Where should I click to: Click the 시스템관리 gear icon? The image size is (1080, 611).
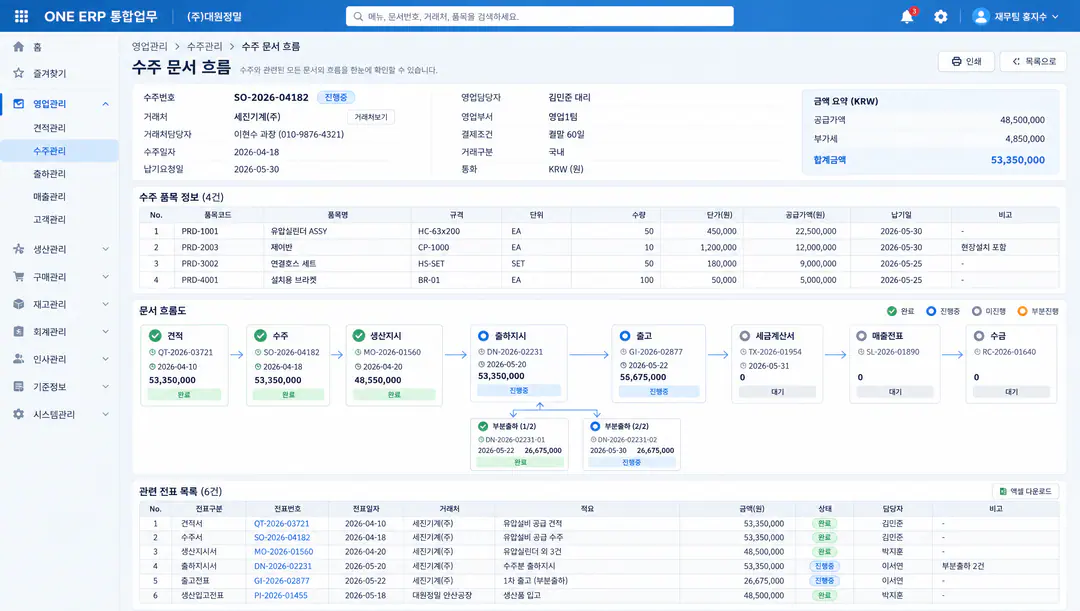(x=19, y=414)
